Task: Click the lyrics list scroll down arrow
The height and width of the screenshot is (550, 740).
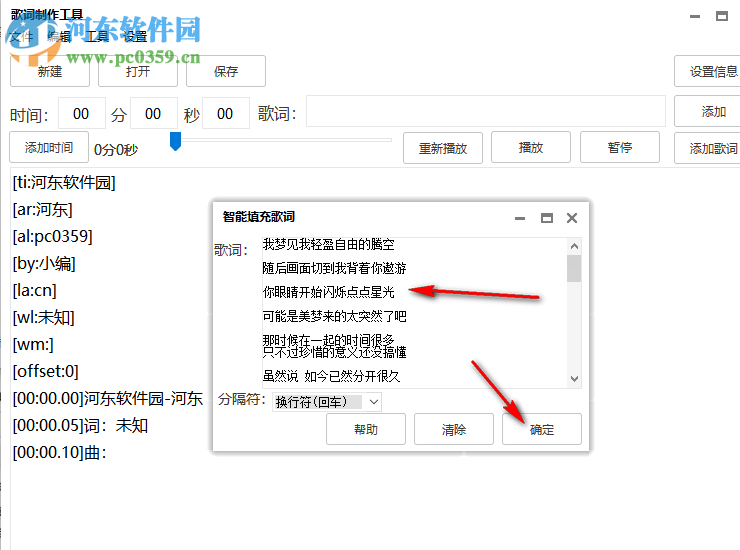Action: coord(574,379)
